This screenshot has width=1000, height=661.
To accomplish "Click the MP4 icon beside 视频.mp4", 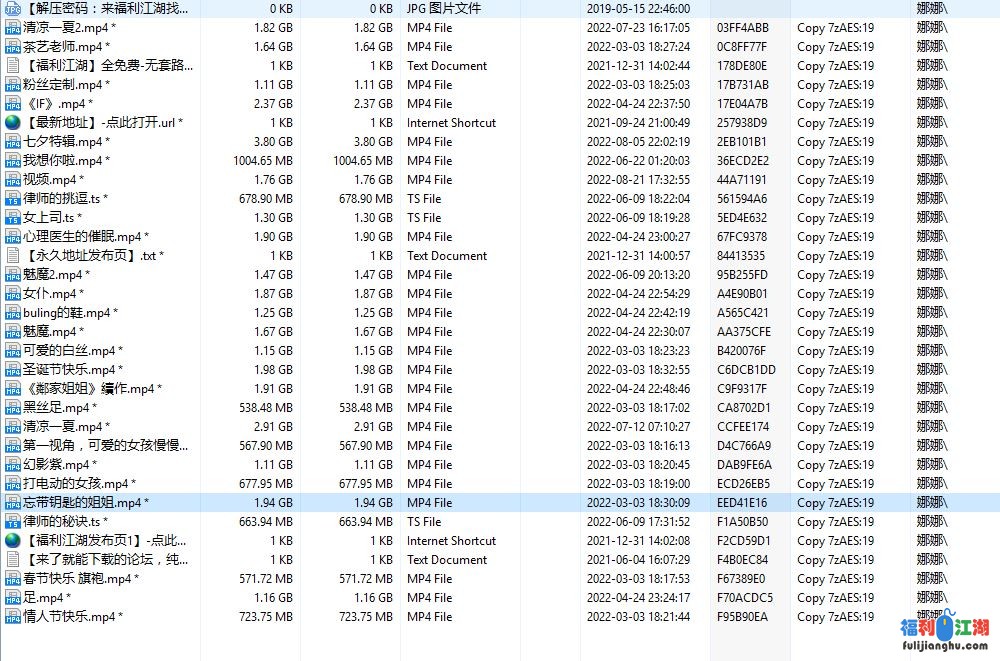I will [x=13, y=180].
